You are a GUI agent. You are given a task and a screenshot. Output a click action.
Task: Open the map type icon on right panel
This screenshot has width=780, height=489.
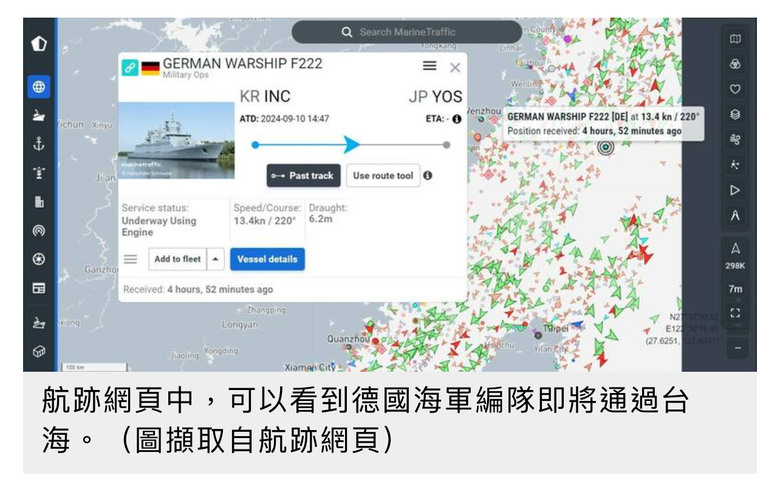[x=735, y=39]
